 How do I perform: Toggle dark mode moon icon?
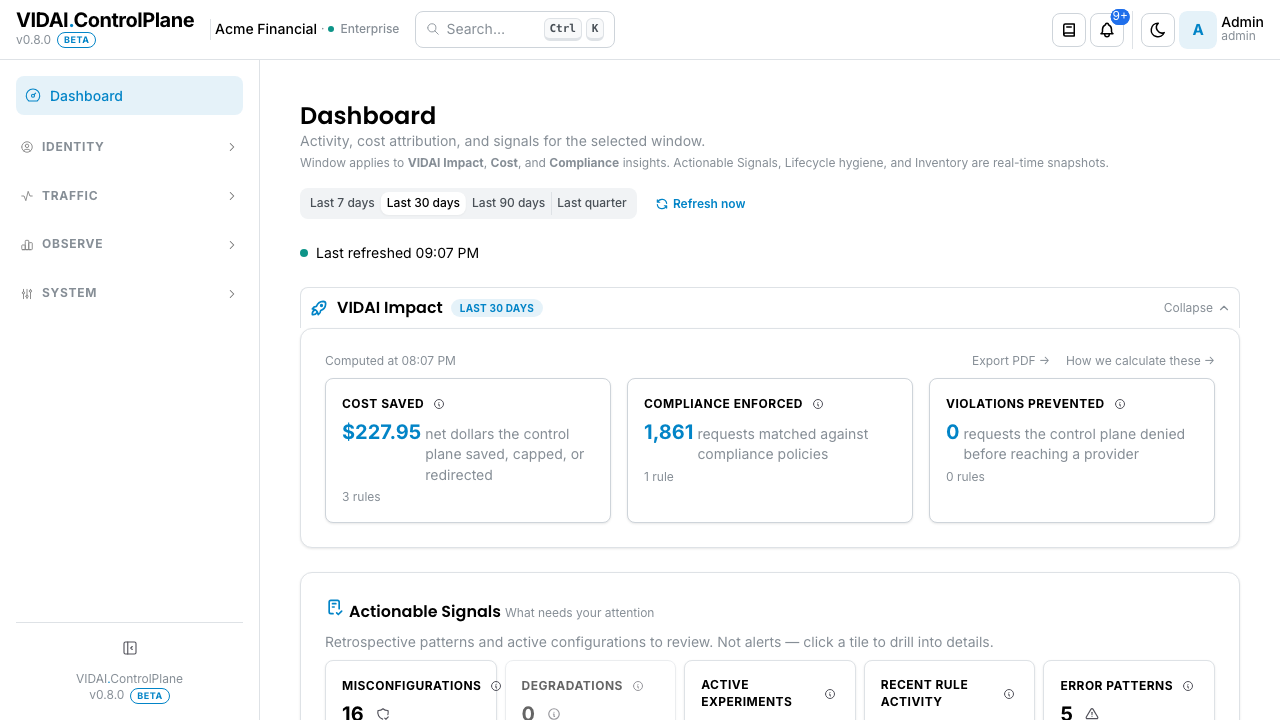click(x=1158, y=30)
